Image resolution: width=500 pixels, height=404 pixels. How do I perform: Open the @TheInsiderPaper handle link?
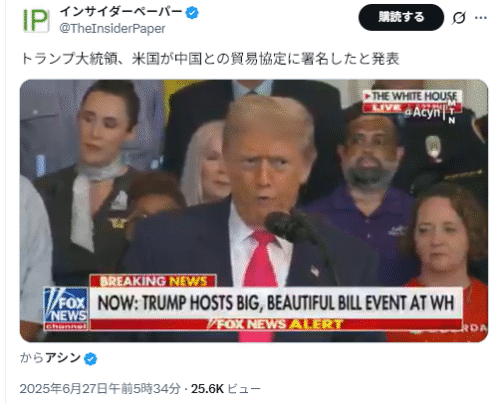pyautogui.click(x=112, y=29)
